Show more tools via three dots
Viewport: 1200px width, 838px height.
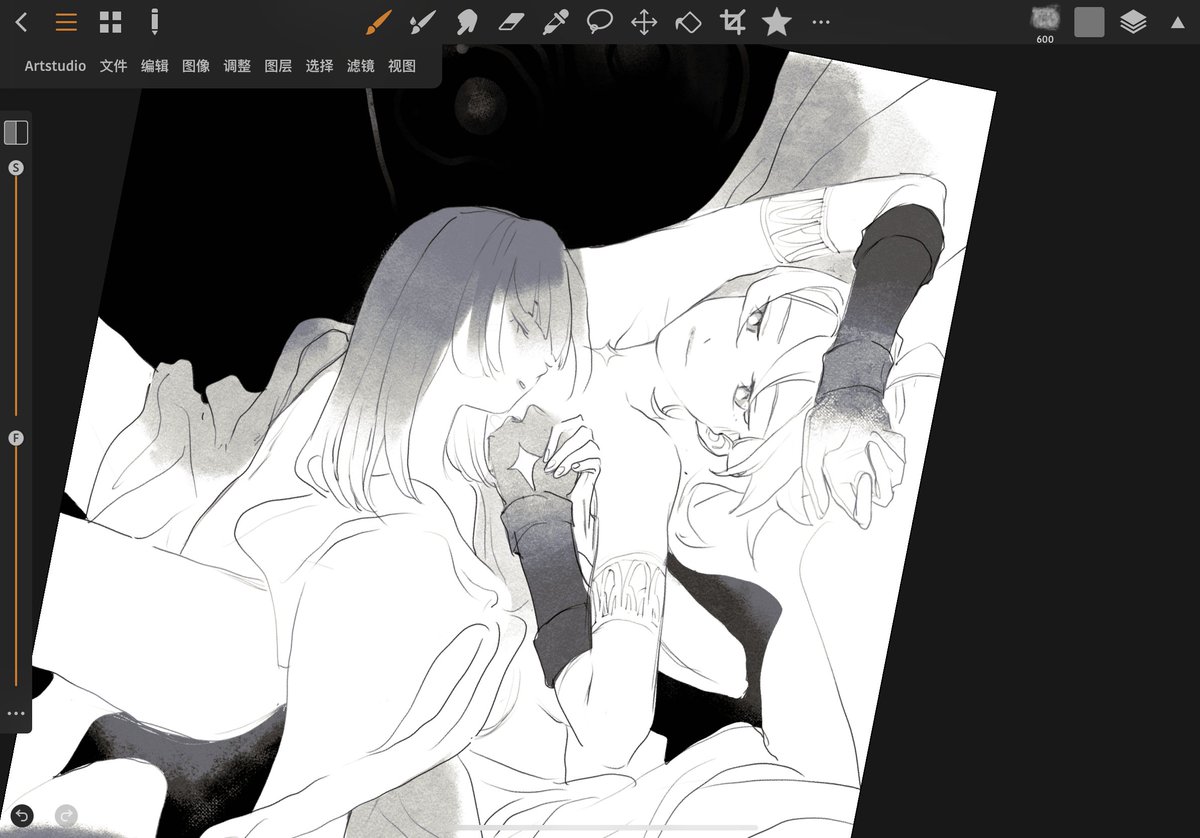pos(821,22)
